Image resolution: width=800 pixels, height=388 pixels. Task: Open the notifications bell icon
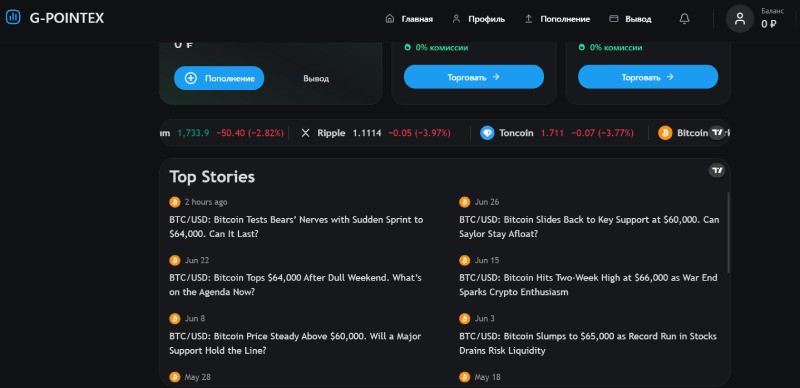[x=684, y=19]
